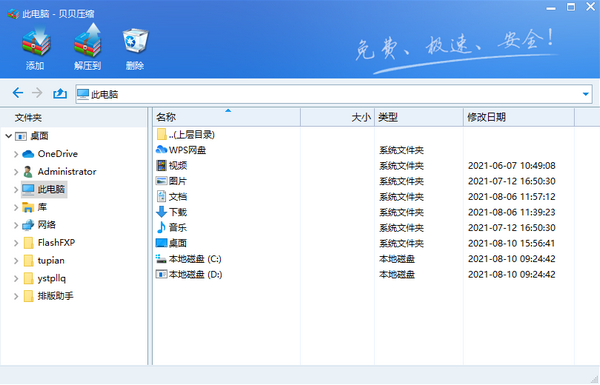Collapse the 桌面 tree node
This screenshot has width=600, height=385.
click(8, 136)
